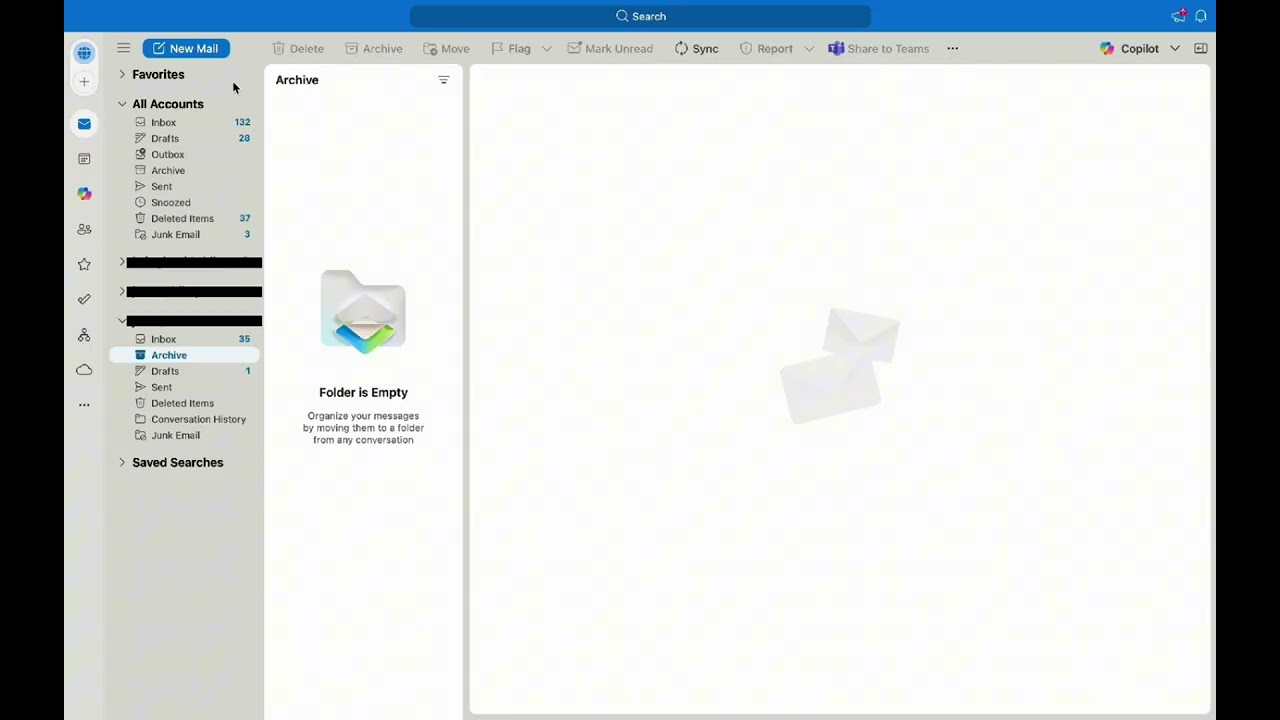
Task: Expand the first redacted account
Action: [122, 262]
